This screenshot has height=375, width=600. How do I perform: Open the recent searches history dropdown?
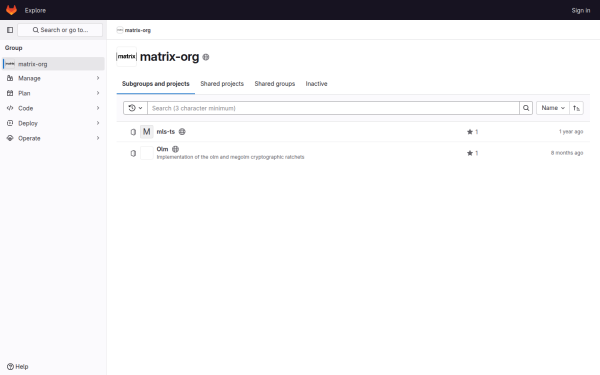click(135, 108)
